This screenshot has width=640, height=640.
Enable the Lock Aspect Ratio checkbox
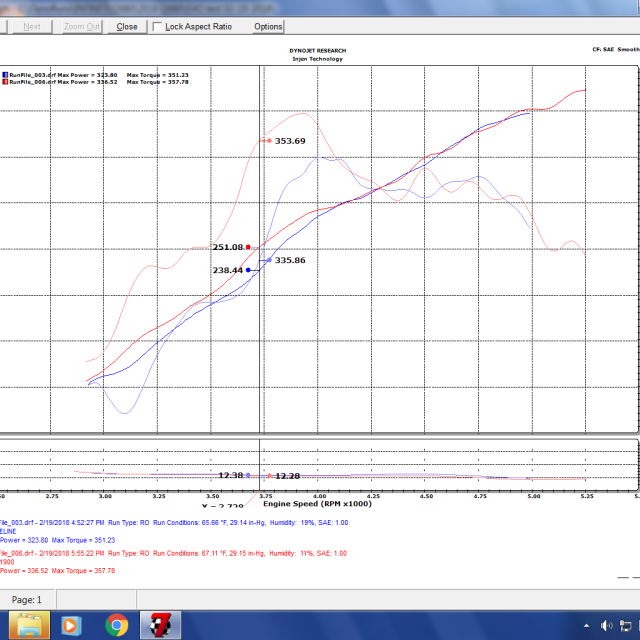coord(157,27)
